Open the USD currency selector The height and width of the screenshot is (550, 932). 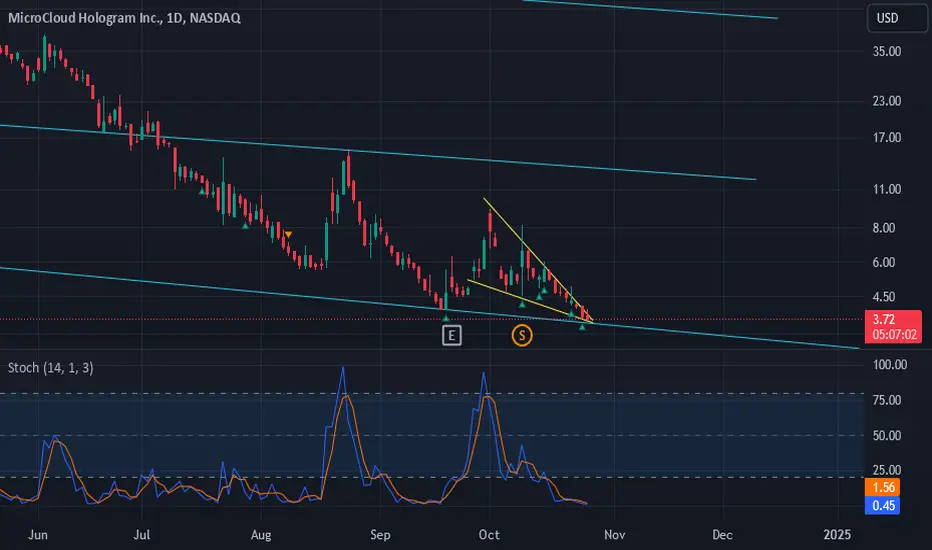896,18
